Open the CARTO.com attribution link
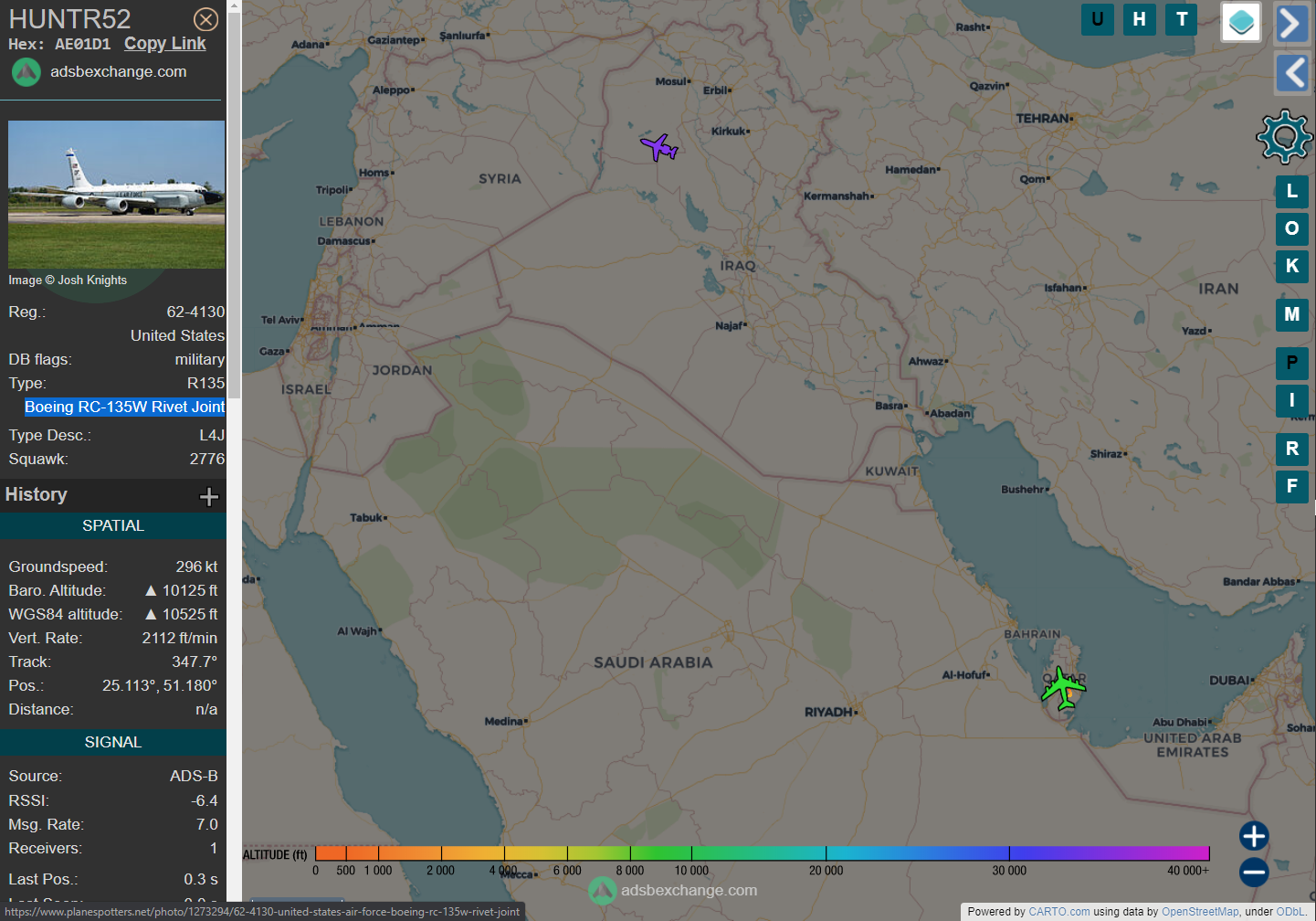This screenshot has height=921, width=1316. click(x=1059, y=912)
